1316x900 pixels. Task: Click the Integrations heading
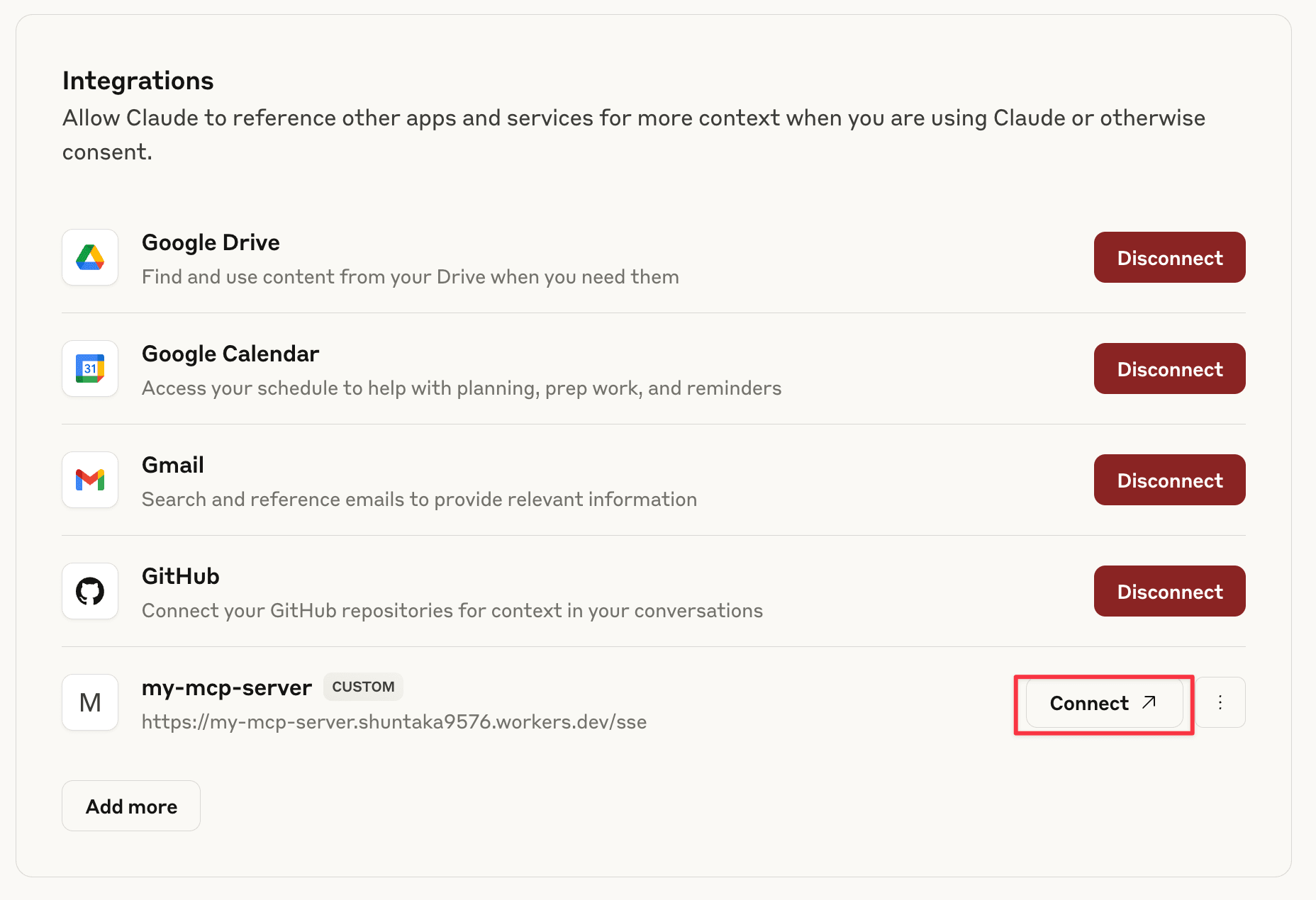pyautogui.click(x=138, y=81)
